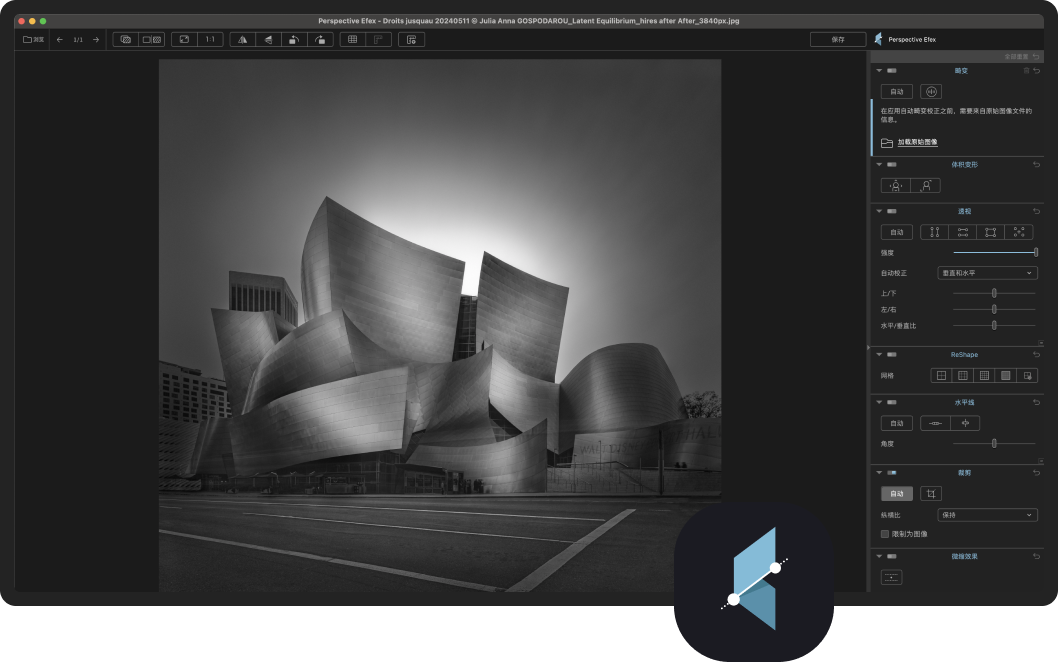Viewport: 1058px width, 662px height.
Task: Select rectangle perspective tool
Action: tap(991, 232)
